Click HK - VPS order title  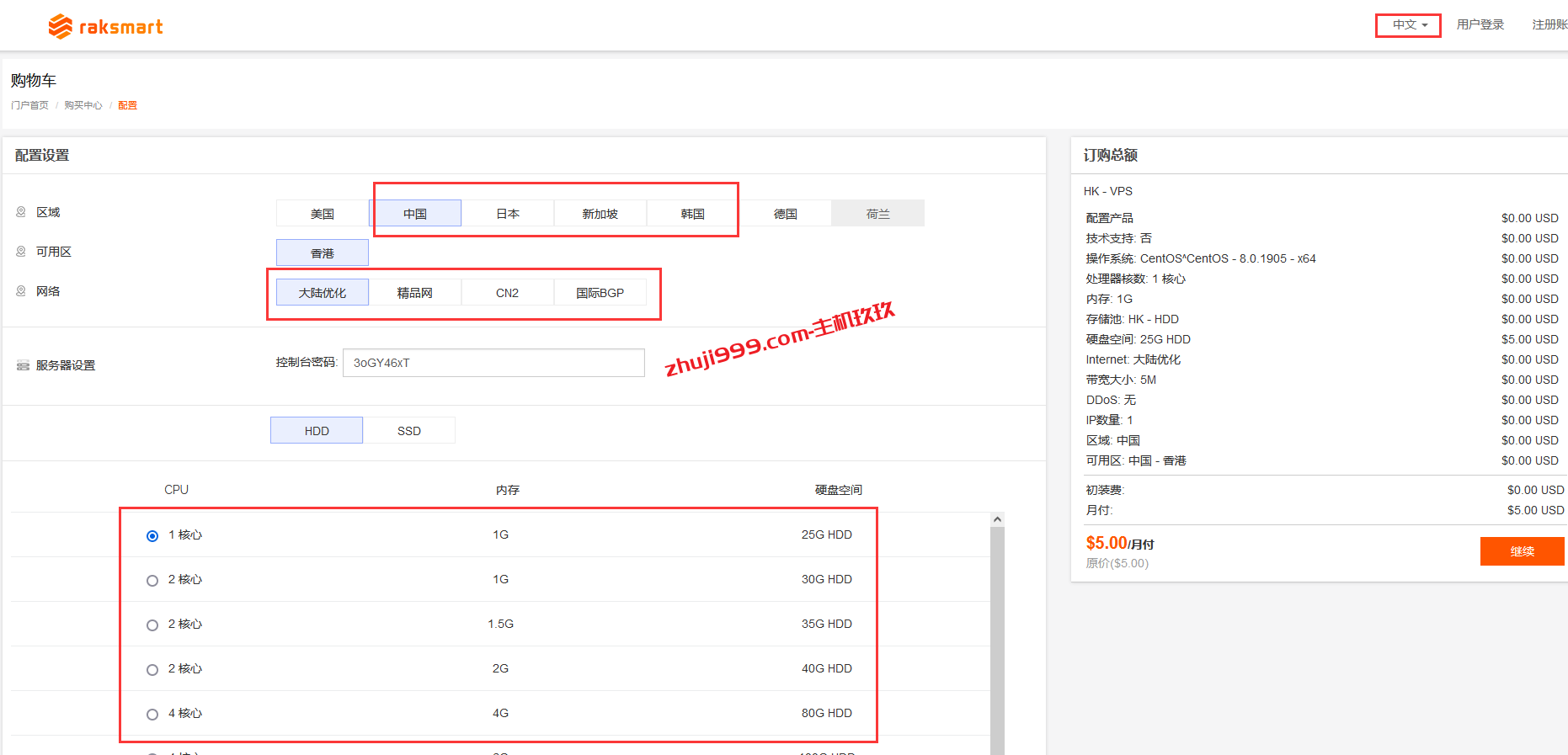(1108, 191)
